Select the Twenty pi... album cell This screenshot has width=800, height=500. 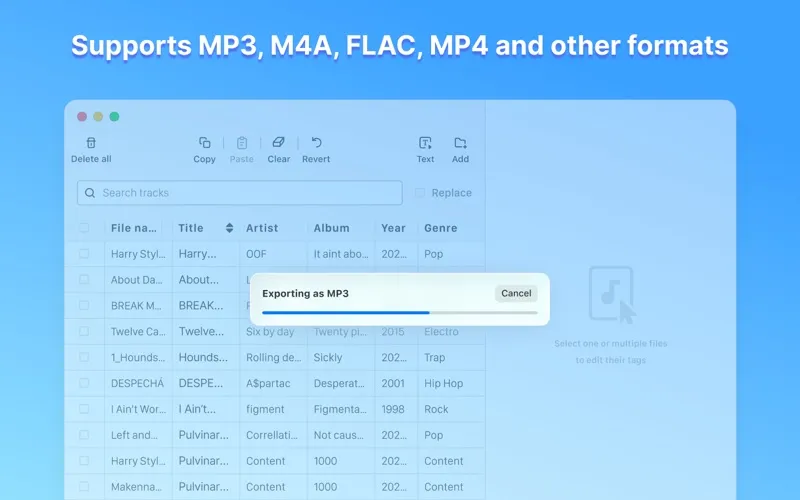pyautogui.click(x=340, y=332)
